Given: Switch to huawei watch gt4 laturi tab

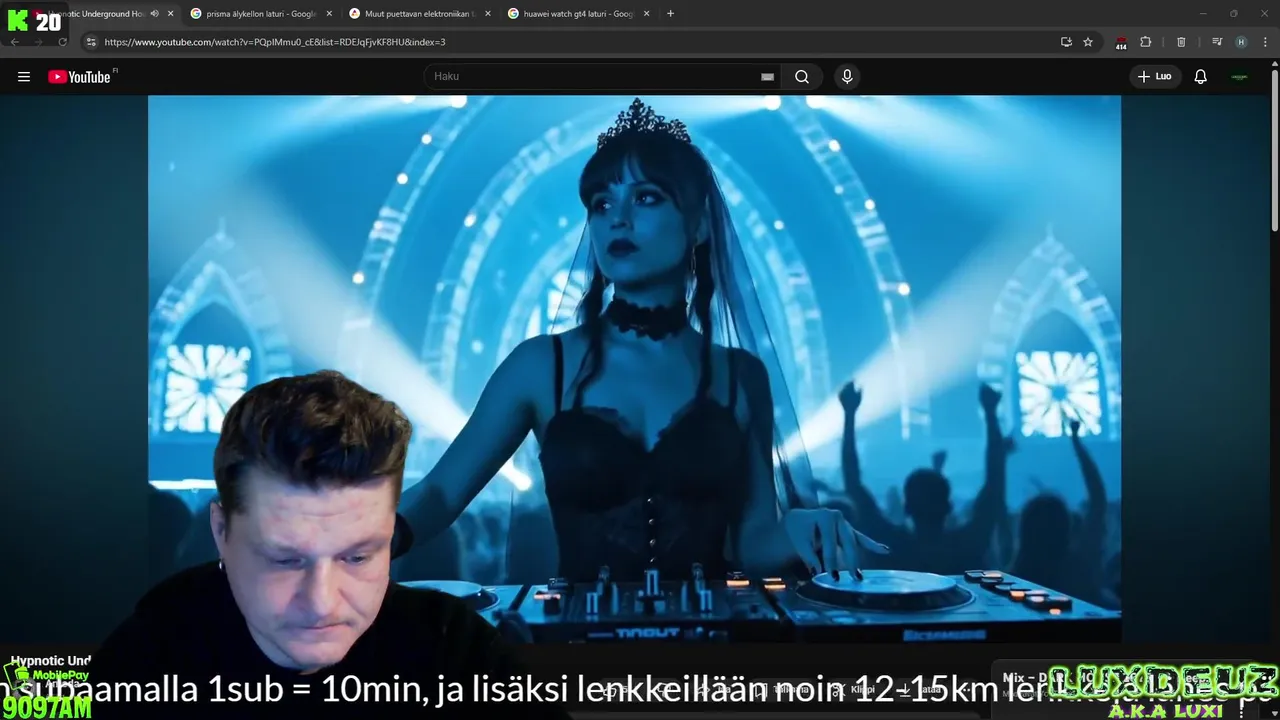Looking at the screenshot, I should point(577,14).
